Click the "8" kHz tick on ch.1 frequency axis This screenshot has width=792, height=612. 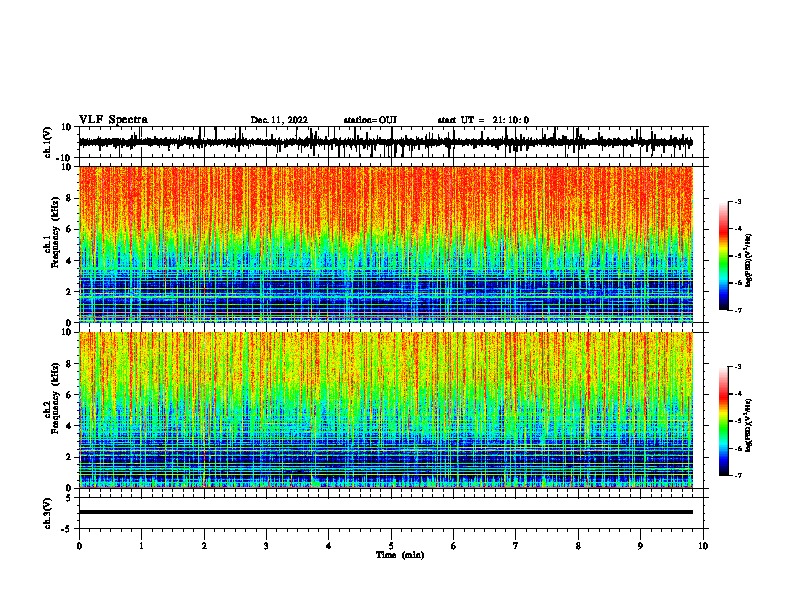pos(69,198)
